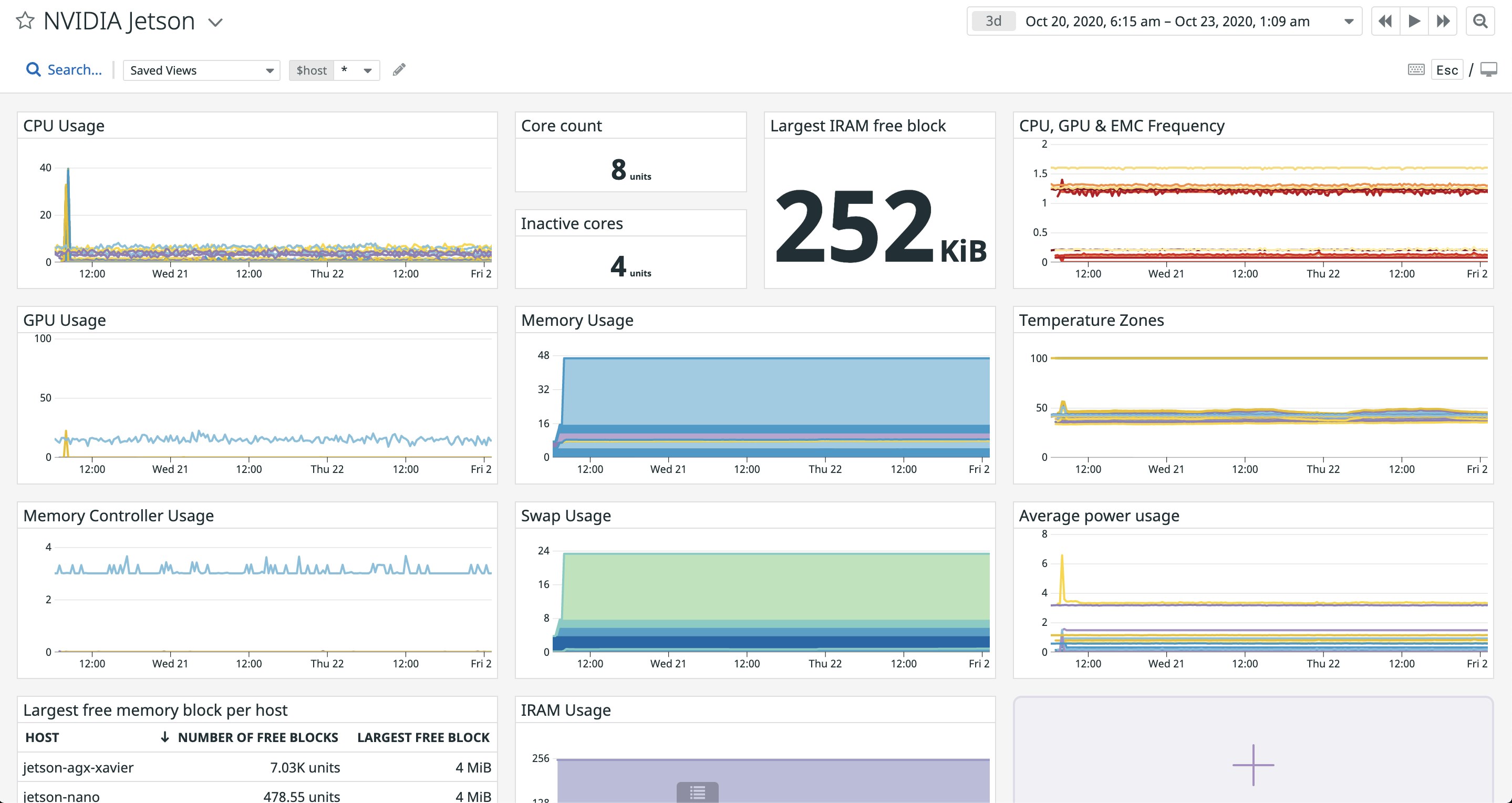Favorite the NVIDIA Jetson dashboard via star icon
Image resolution: width=1512 pixels, height=803 pixels.
[x=25, y=21]
